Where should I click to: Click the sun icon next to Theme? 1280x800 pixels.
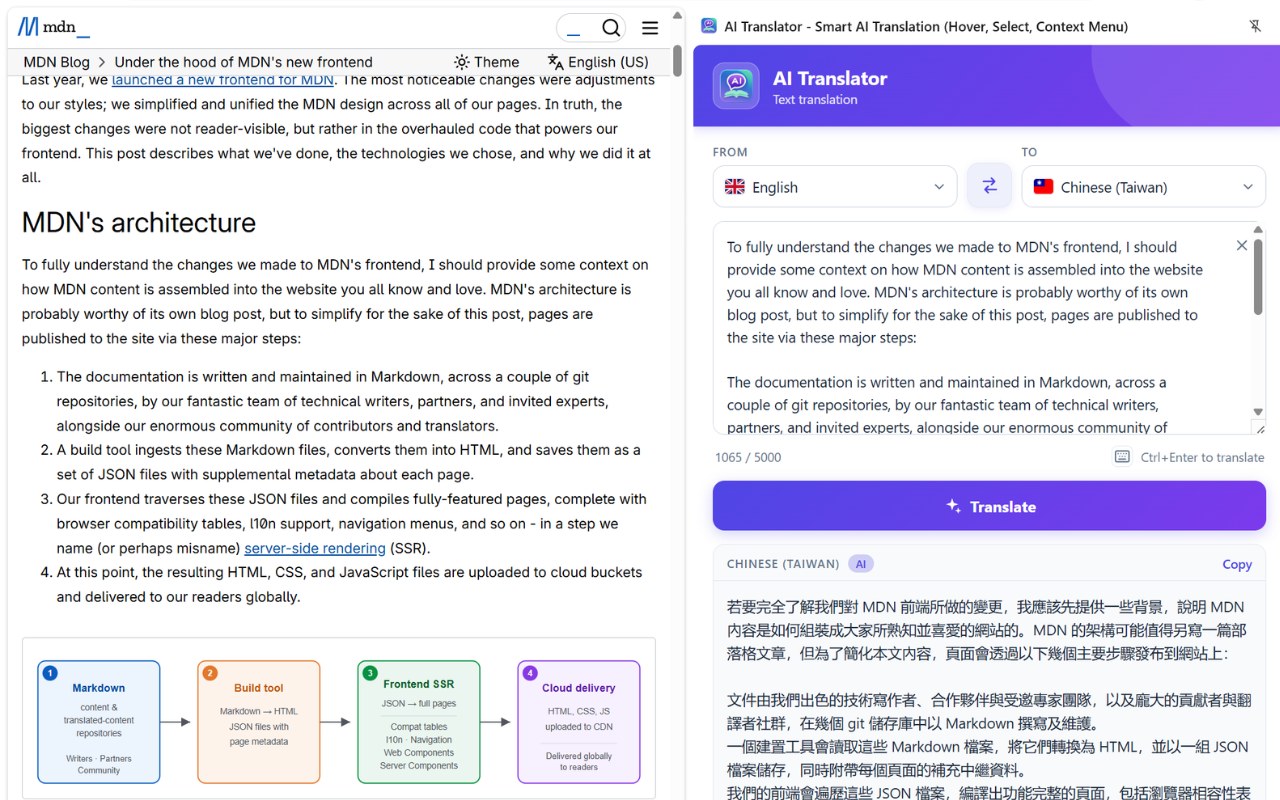461,62
